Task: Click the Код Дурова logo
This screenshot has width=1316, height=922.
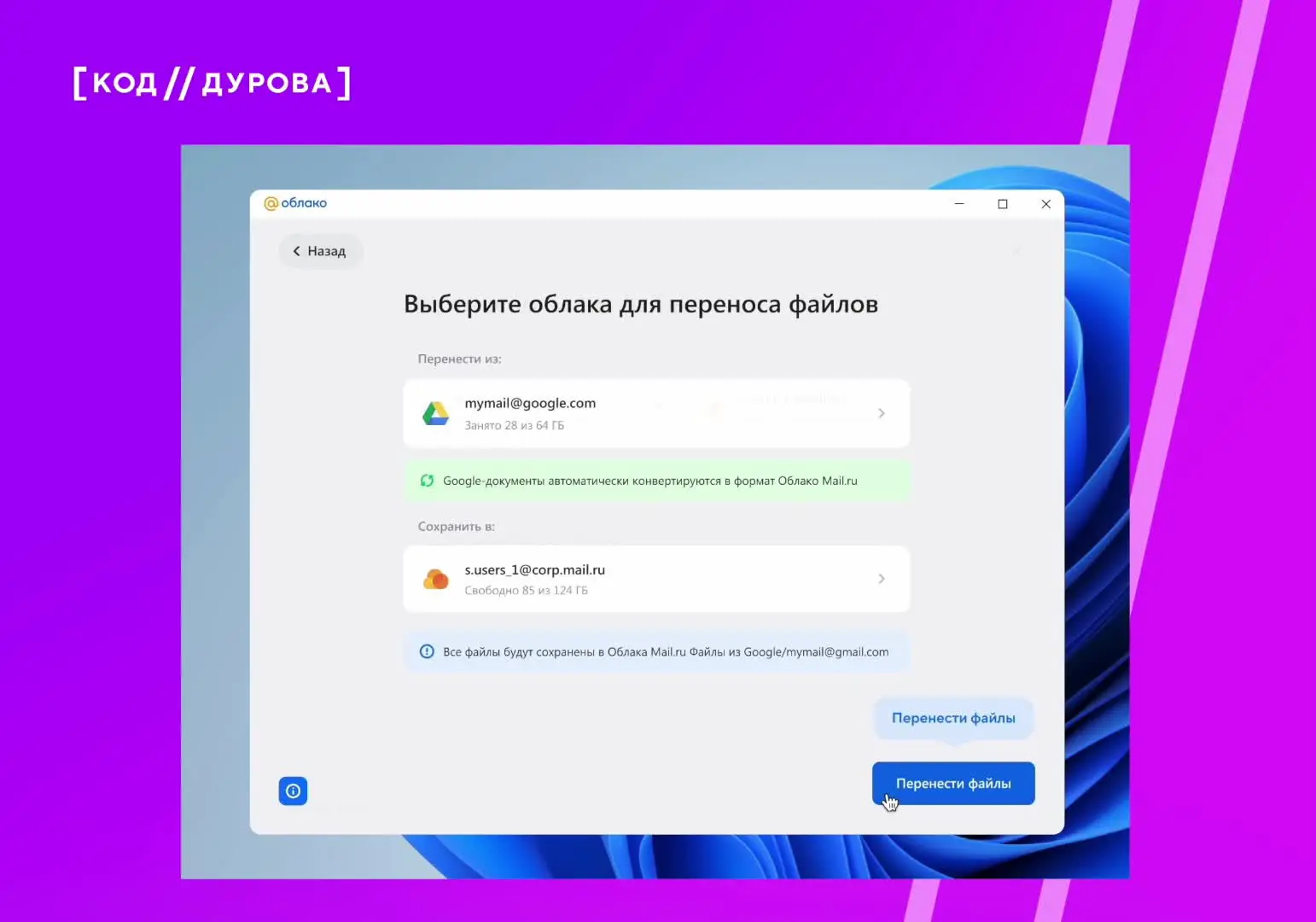Action: 212,83
